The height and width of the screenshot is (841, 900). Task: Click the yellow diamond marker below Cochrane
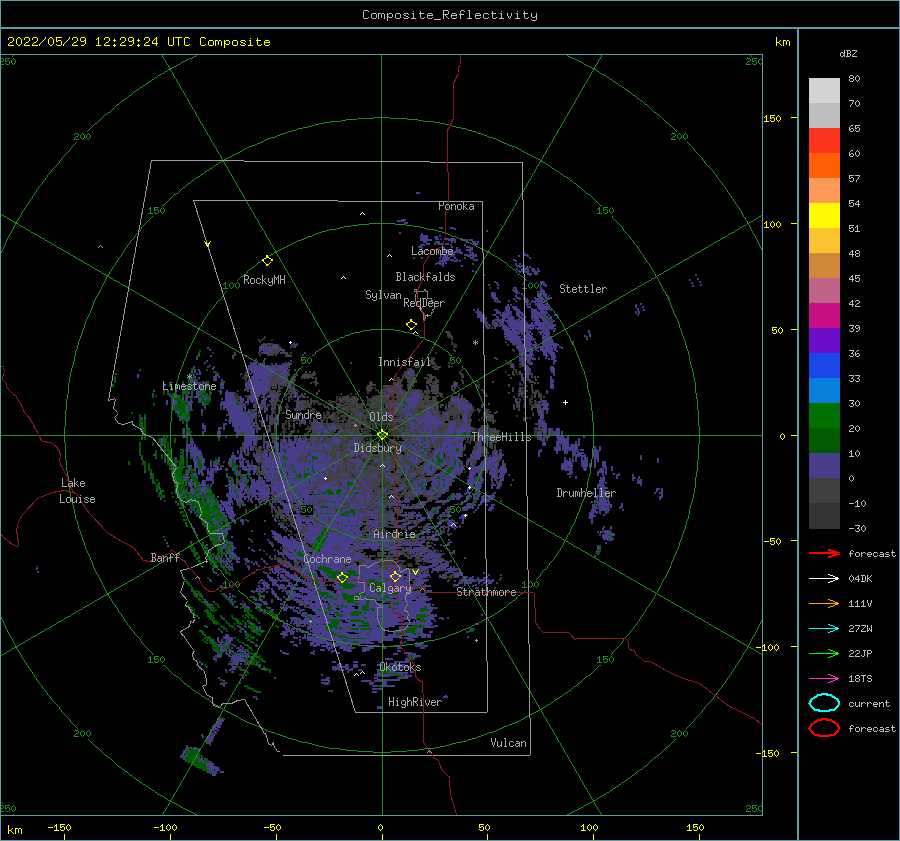pos(342,578)
